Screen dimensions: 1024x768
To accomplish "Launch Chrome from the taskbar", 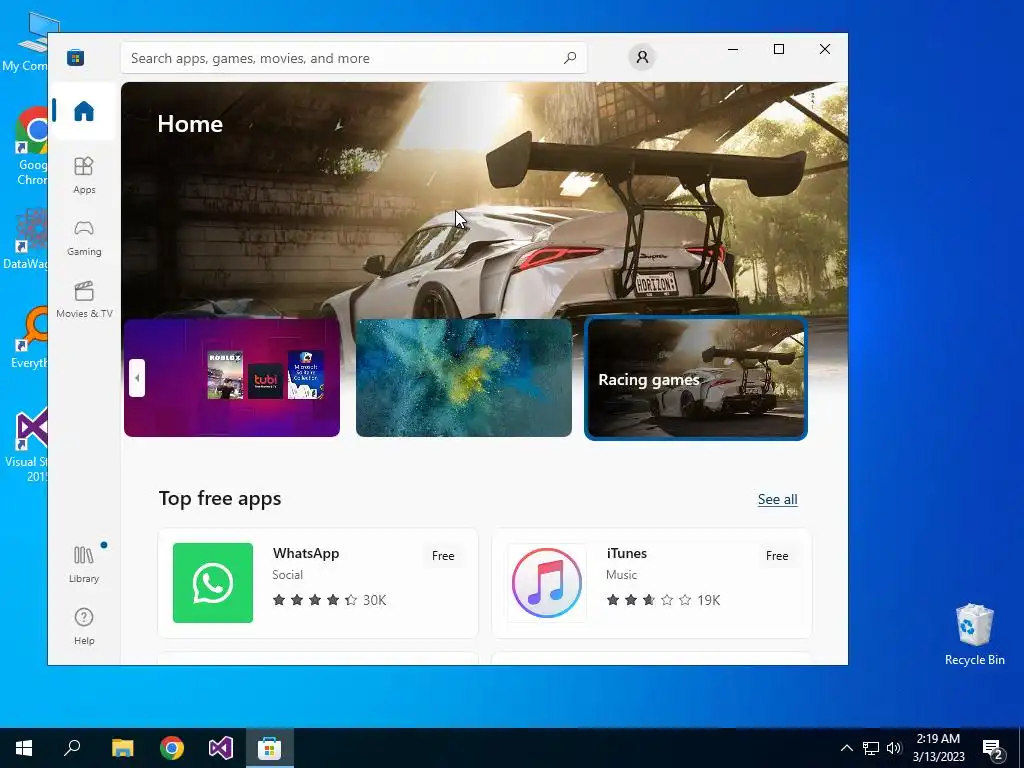I will pos(172,748).
